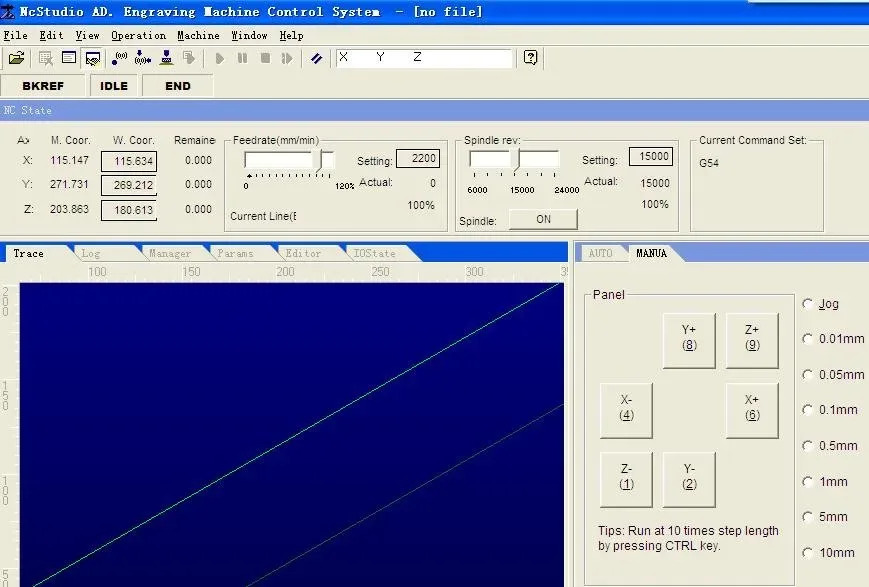Click the feedrate Setting value box 2200
The width and height of the screenshot is (869, 587).
point(418,159)
